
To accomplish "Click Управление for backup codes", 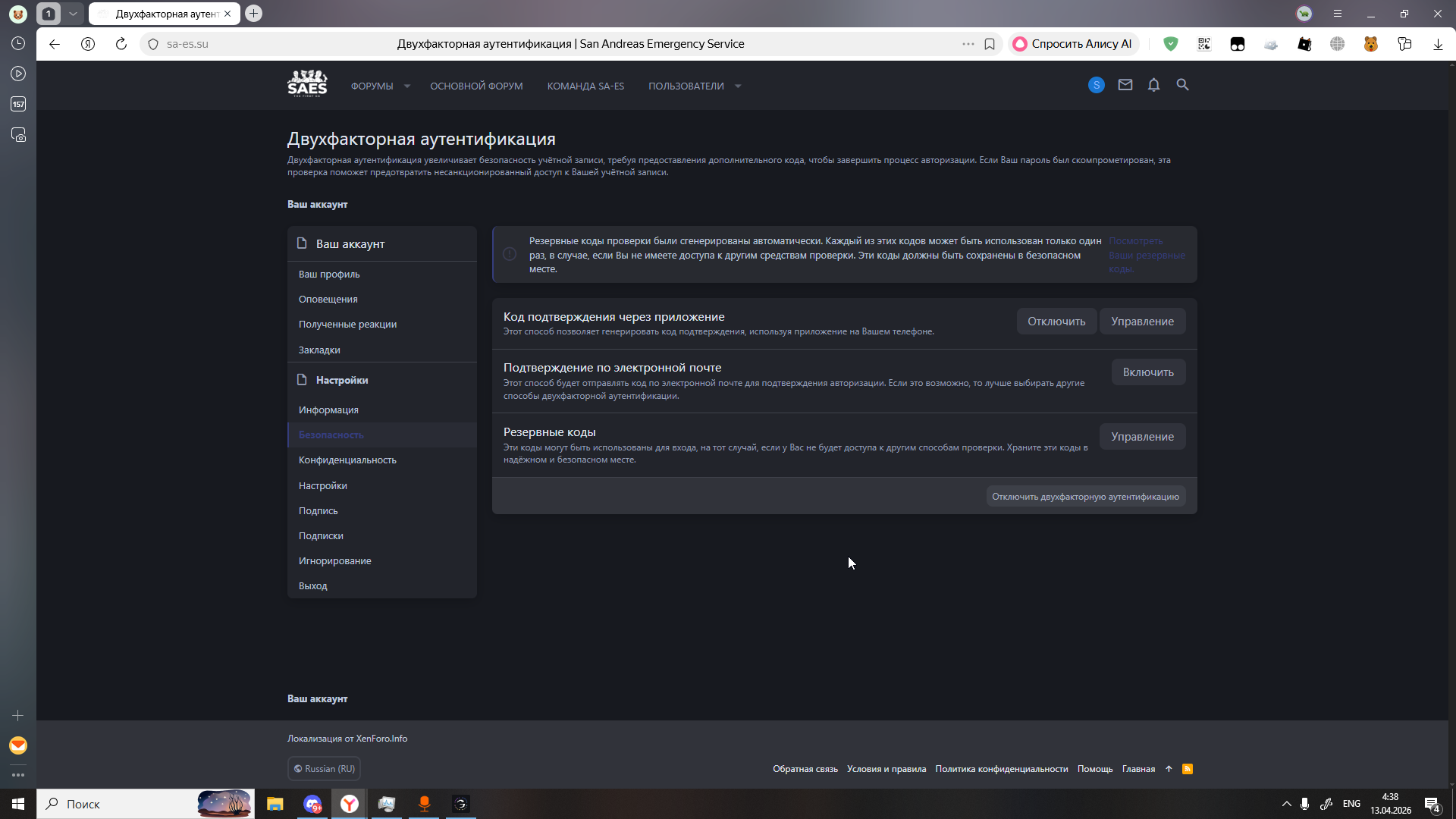I will coord(1142,437).
